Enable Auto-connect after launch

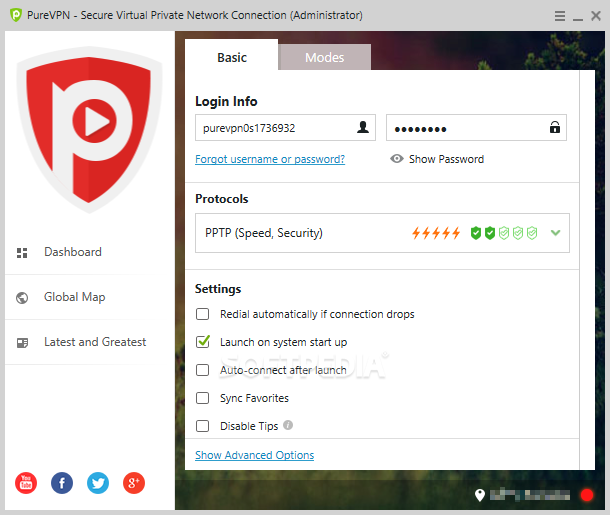pos(202,370)
